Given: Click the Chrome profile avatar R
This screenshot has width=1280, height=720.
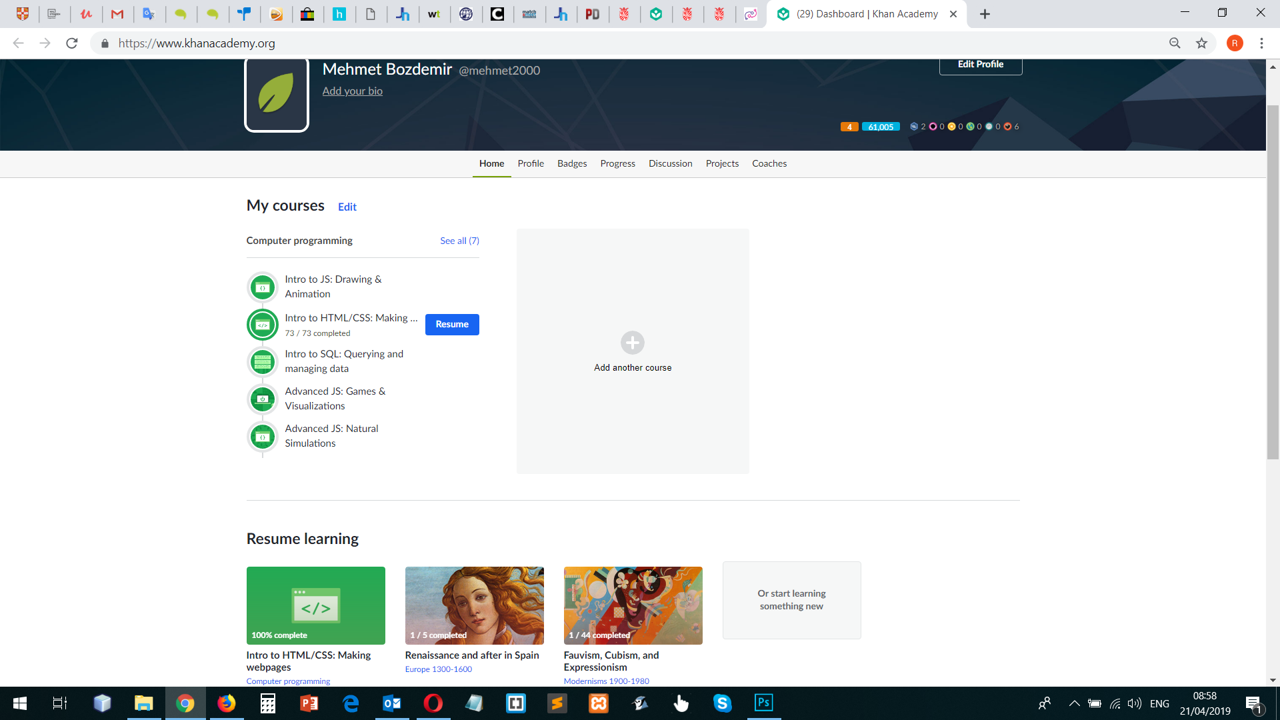Looking at the screenshot, I should click(1235, 43).
